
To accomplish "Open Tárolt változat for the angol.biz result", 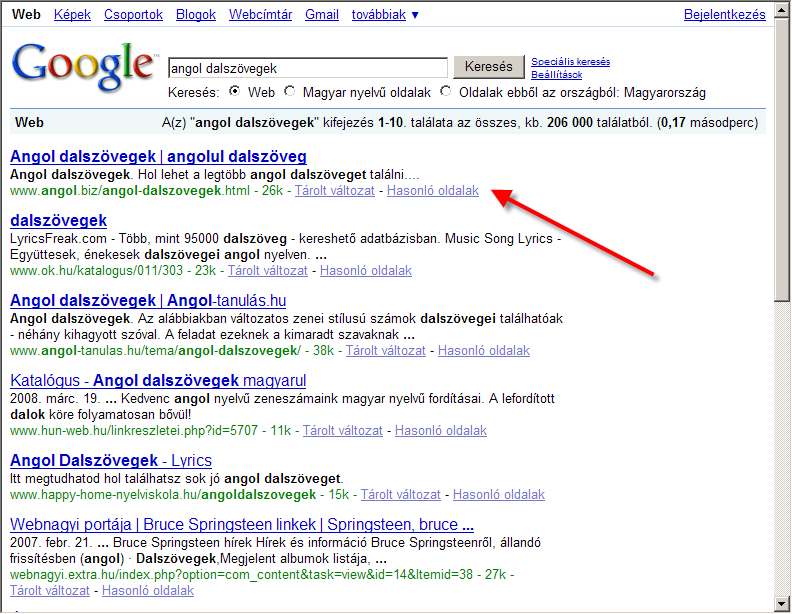I will point(335,191).
